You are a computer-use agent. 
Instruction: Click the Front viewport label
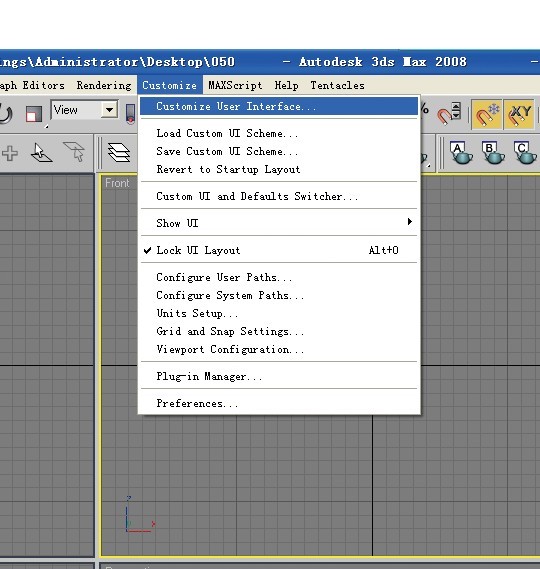click(x=117, y=183)
